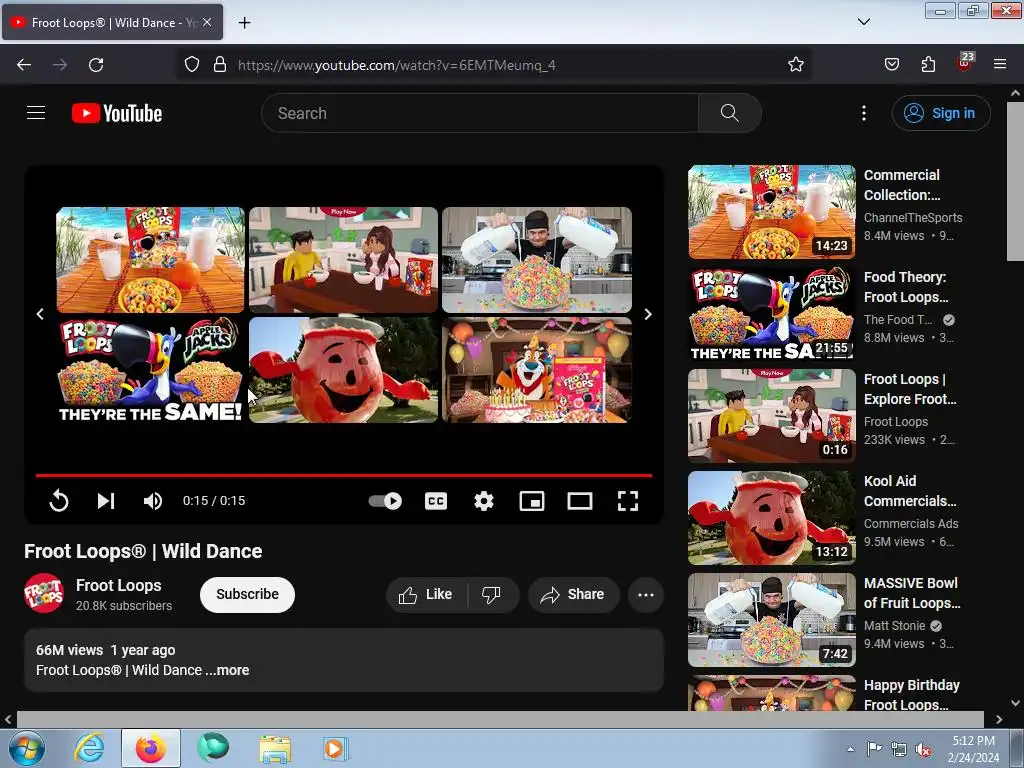Skip to the next video
This screenshot has width=1024, height=768.
coord(106,501)
